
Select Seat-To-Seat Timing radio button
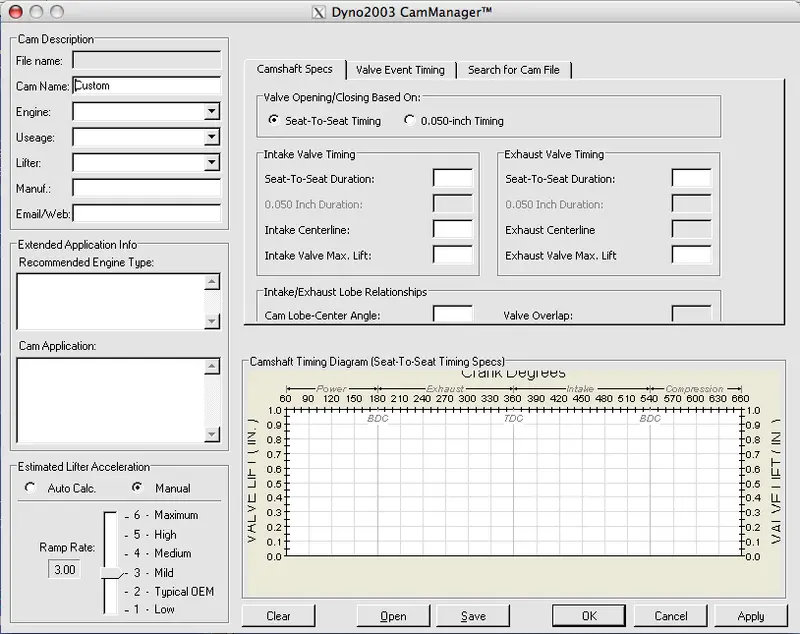click(x=273, y=120)
